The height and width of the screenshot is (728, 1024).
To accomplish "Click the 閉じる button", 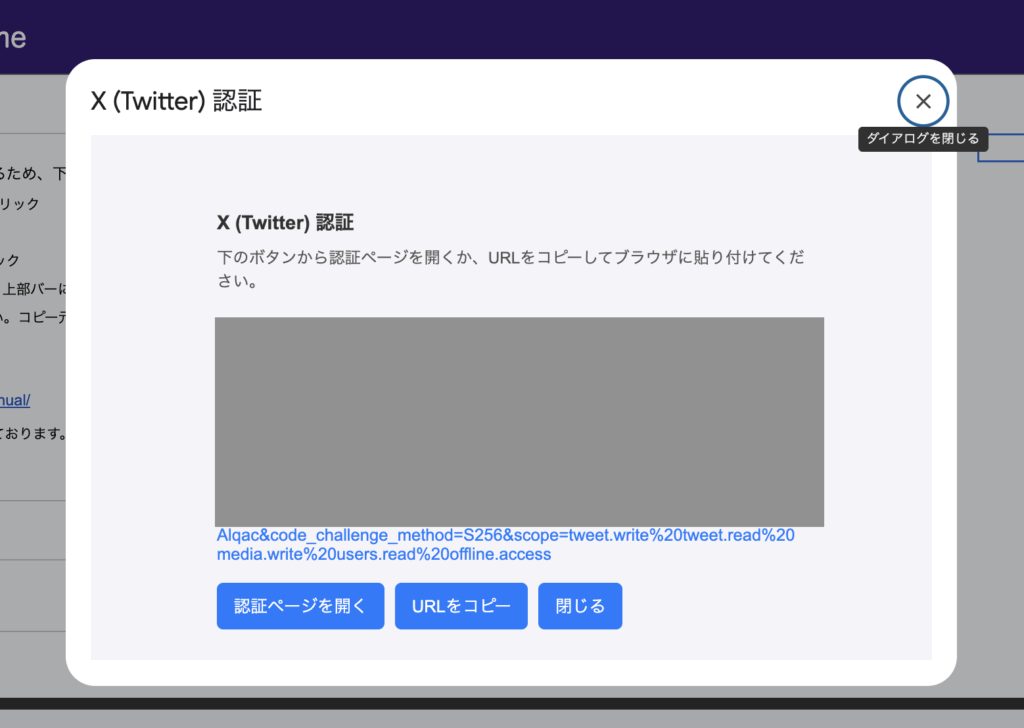I will 580,606.
